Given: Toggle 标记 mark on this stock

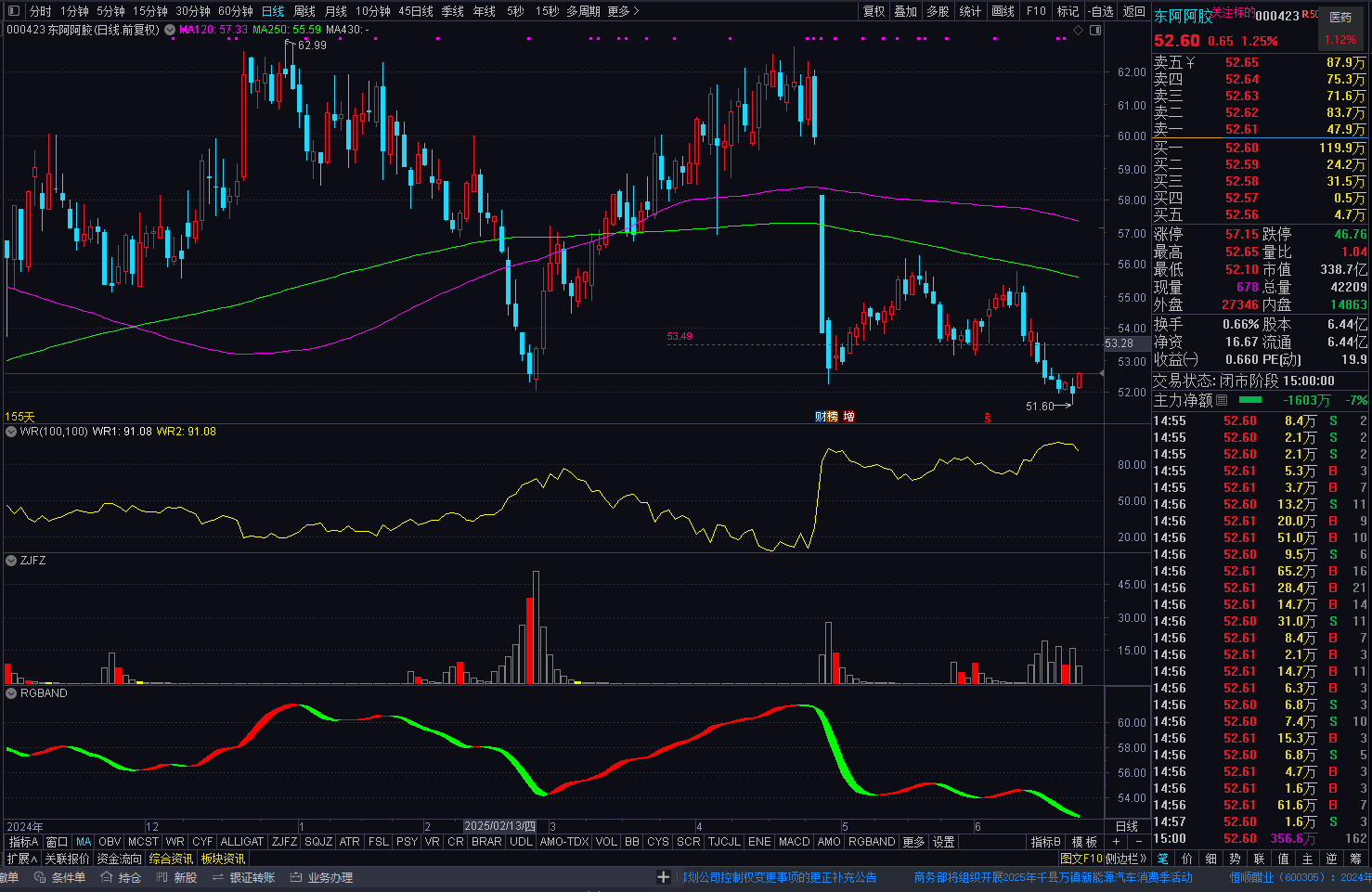Looking at the screenshot, I should 1068,11.
